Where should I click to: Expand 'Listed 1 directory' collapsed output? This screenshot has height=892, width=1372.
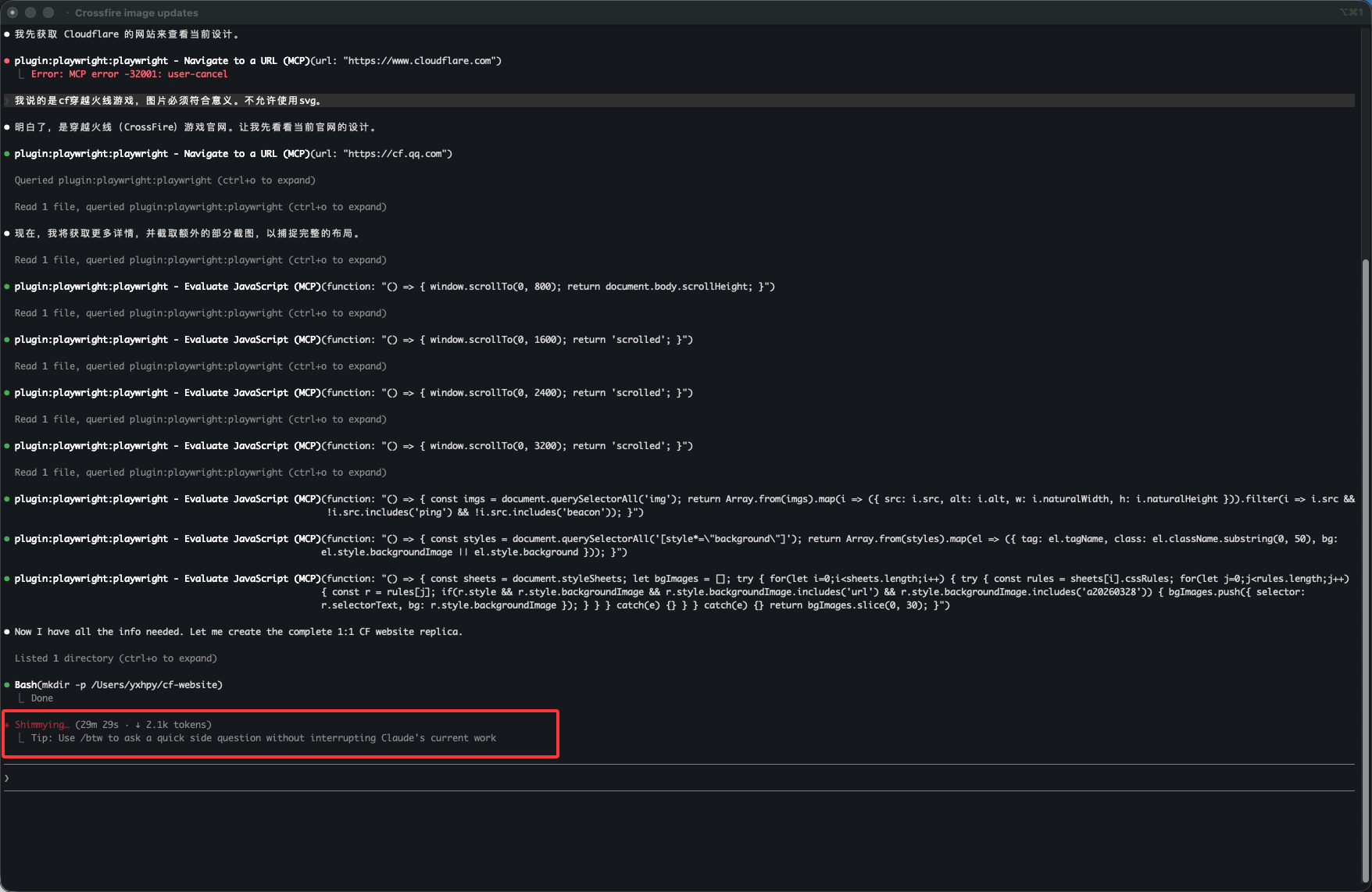[x=116, y=658]
